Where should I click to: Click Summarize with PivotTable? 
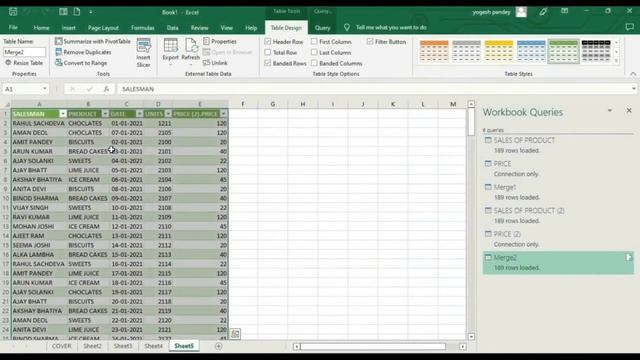pyautogui.click(x=93, y=41)
